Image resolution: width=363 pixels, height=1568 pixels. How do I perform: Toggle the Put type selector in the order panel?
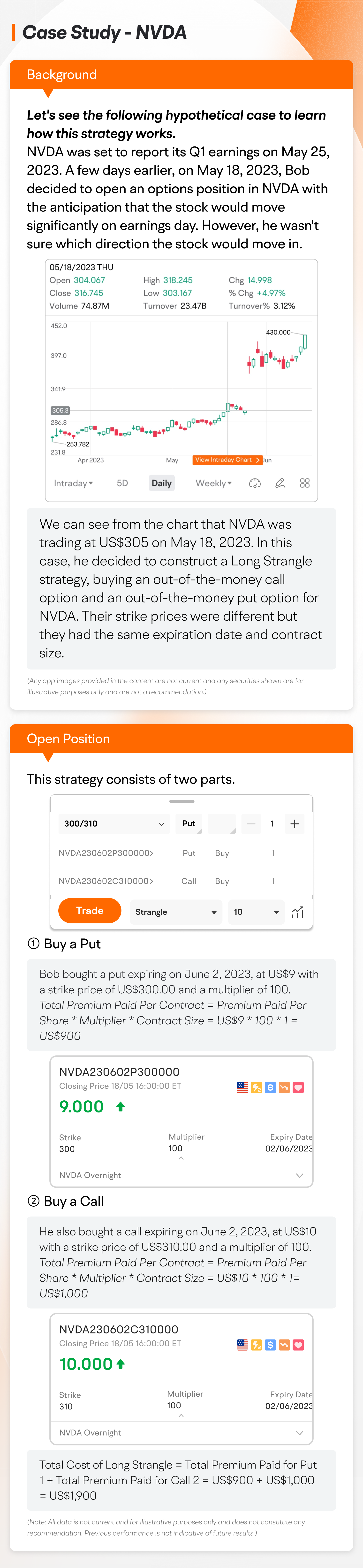click(x=189, y=823)
